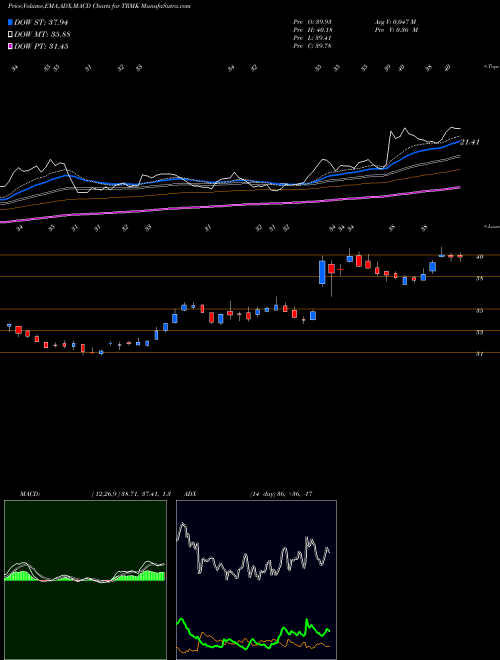The image size is (500, 660).
Task: Click the 33 price axis label
Action: click(x=479, y=332)
